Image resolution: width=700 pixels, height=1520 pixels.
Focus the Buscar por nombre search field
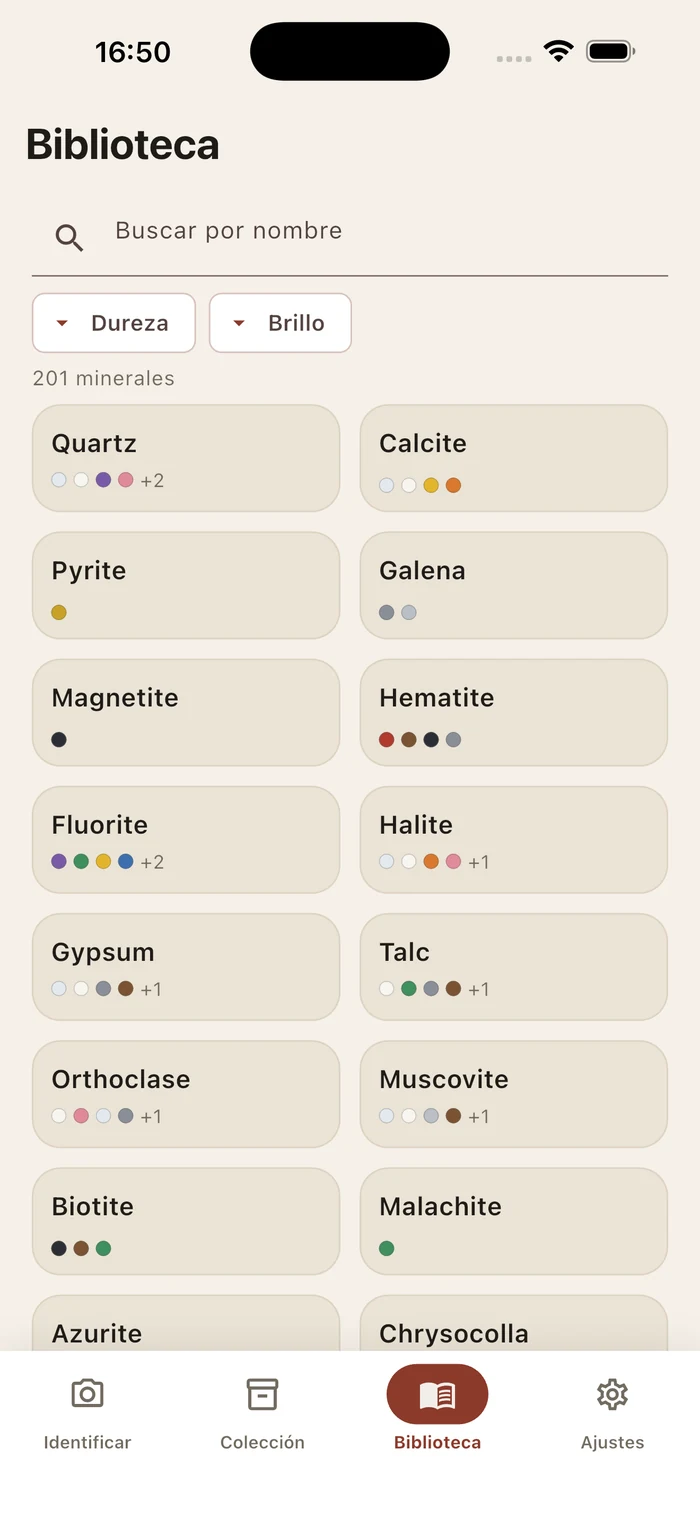click(350, 236)
